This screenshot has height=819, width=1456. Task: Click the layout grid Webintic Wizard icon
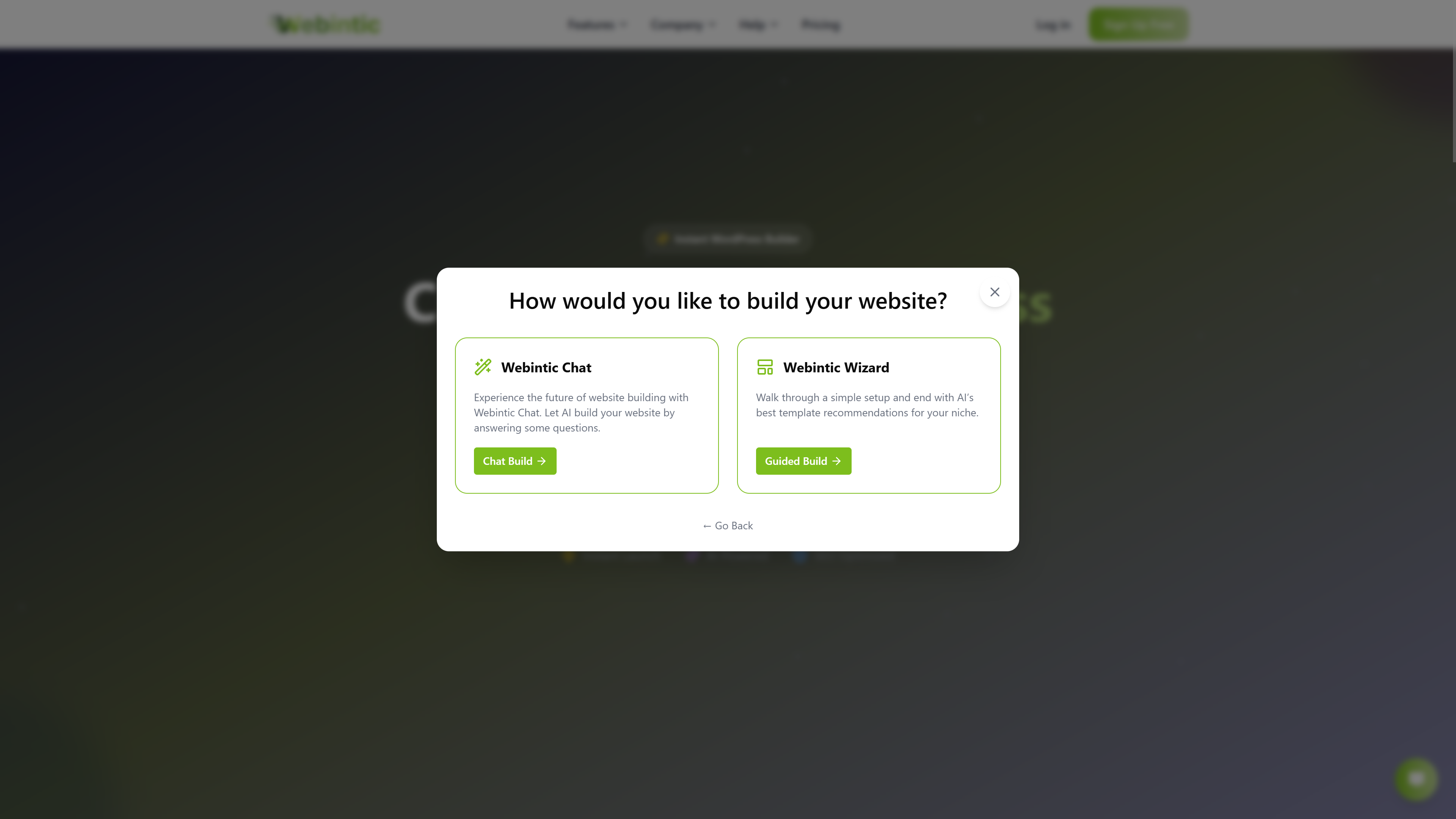click(x=765, y=367)
